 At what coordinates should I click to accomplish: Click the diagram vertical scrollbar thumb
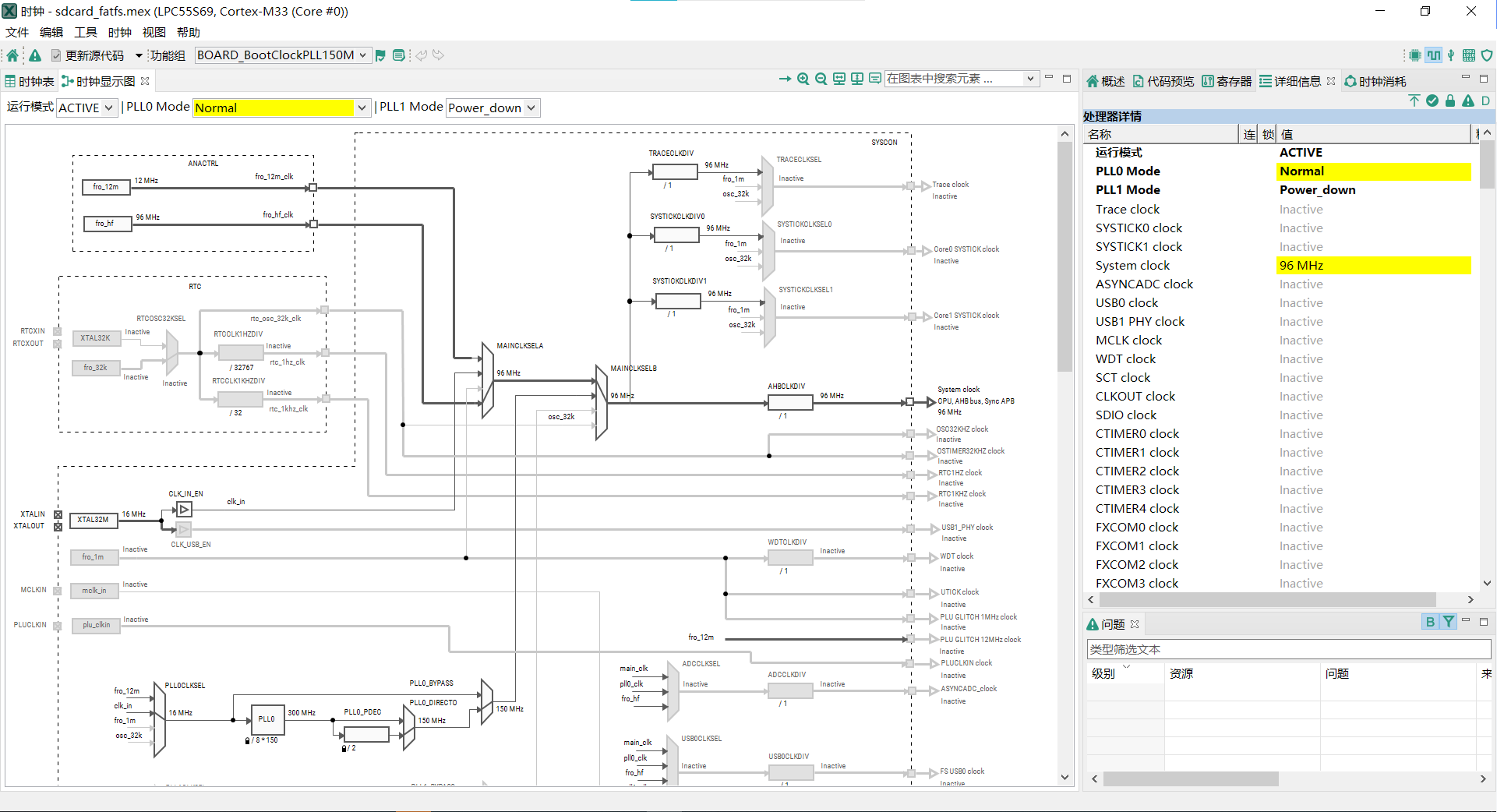pos(1064,257)
